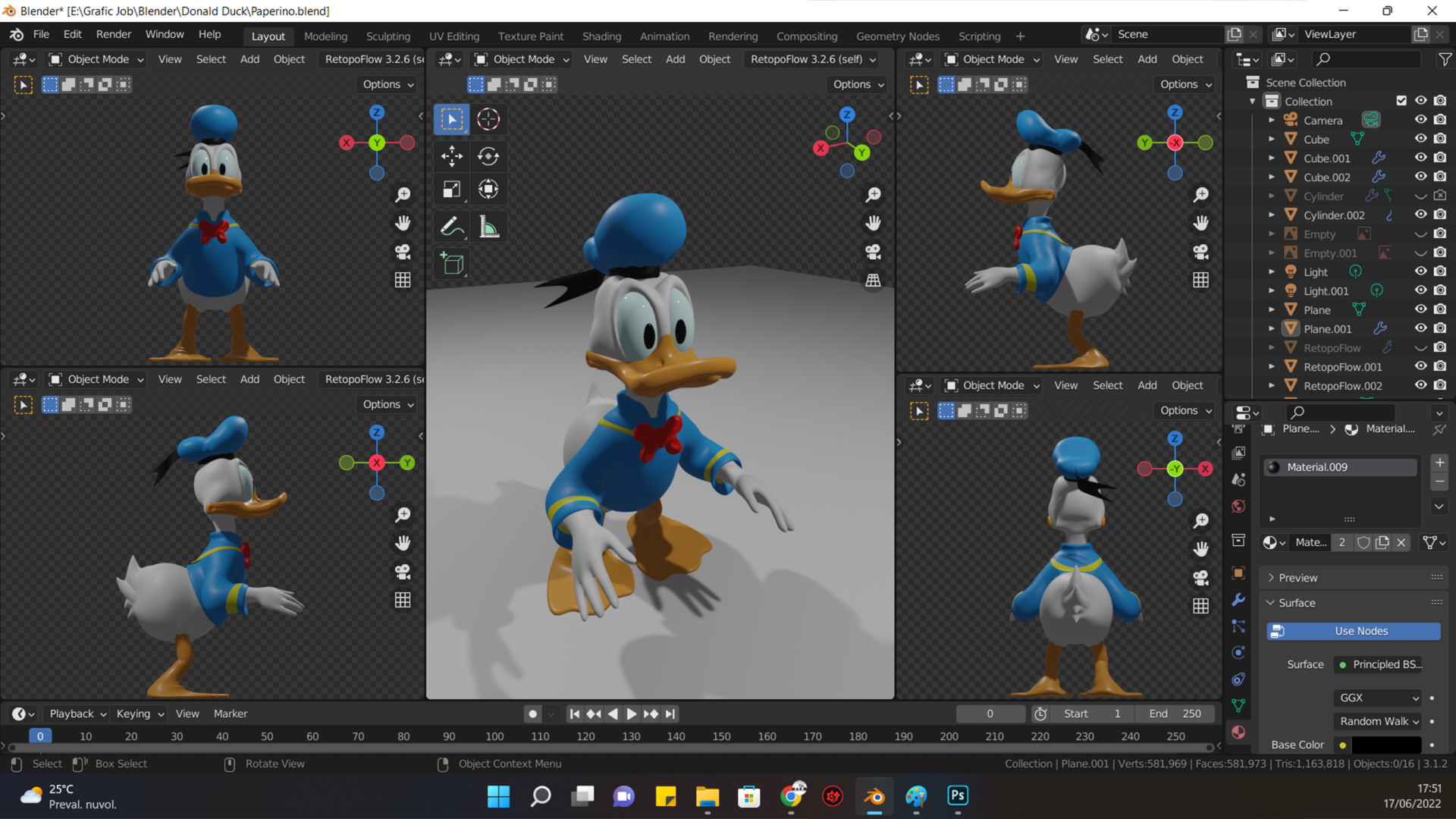Select the Annotate tool
Viewport: 1456px width, 819px height.
(x=451, y=226)
